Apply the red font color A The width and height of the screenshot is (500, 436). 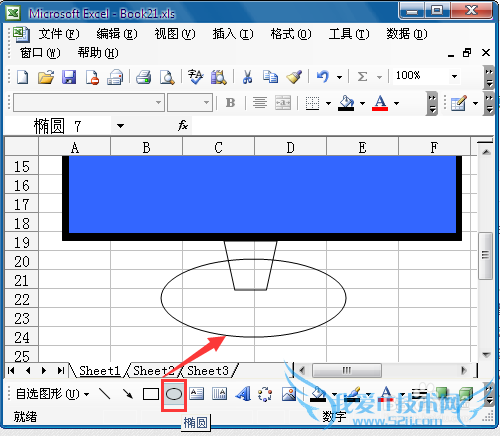tap(380, 103)
